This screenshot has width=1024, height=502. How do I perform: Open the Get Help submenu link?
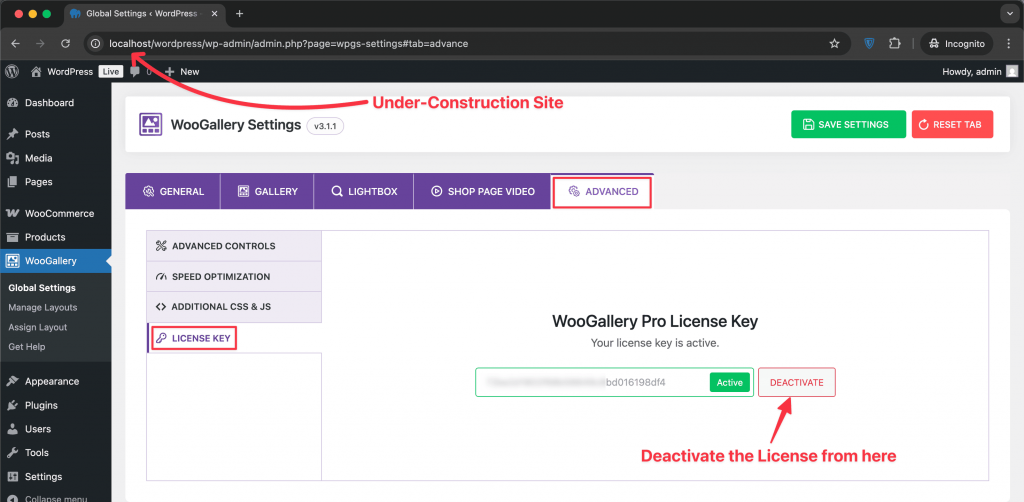(x=27, y=347)
